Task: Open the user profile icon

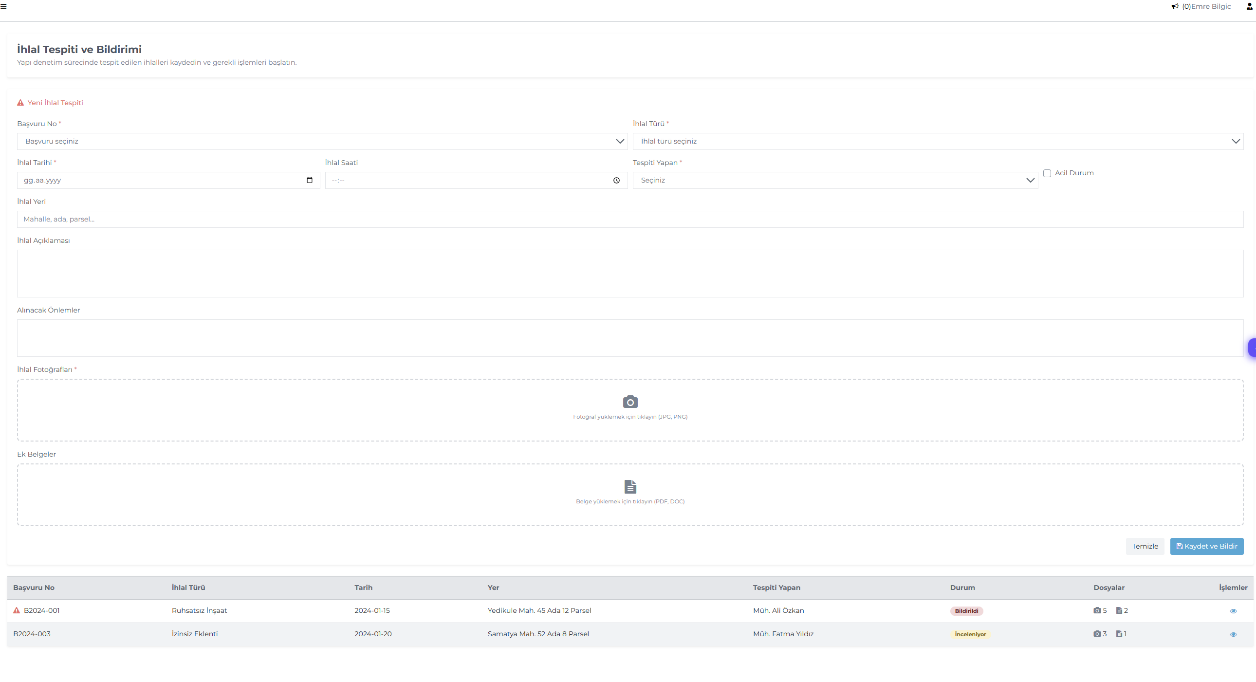Action: (1249, 6)
